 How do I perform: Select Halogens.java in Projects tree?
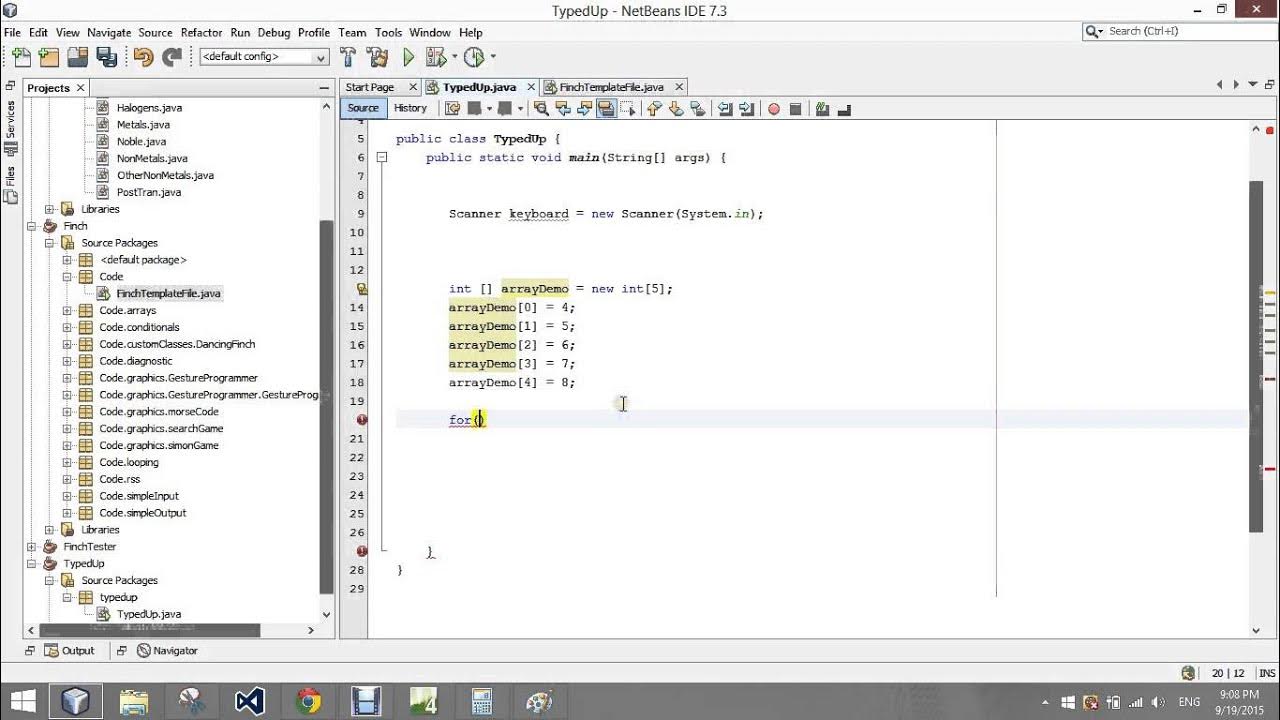click(149, 107)
